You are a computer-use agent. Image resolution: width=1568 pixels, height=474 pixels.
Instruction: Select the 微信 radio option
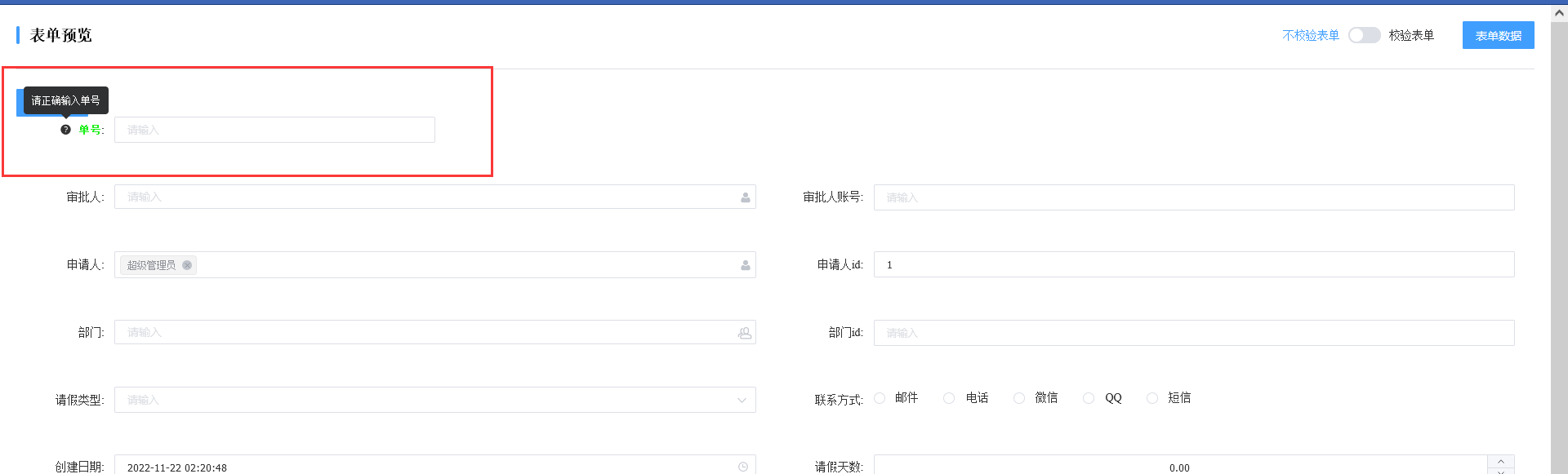pos(1019,398)
